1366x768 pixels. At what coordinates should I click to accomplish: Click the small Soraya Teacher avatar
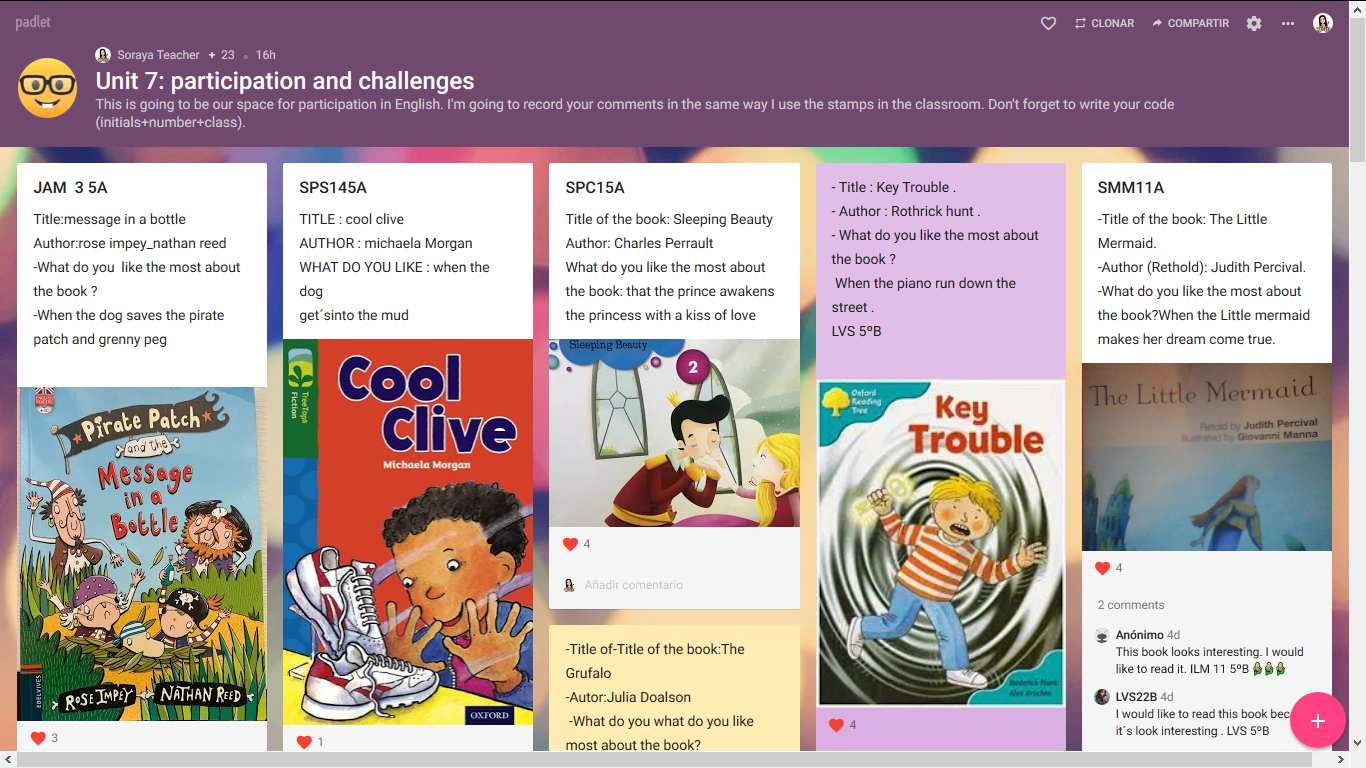coord(103,55)
